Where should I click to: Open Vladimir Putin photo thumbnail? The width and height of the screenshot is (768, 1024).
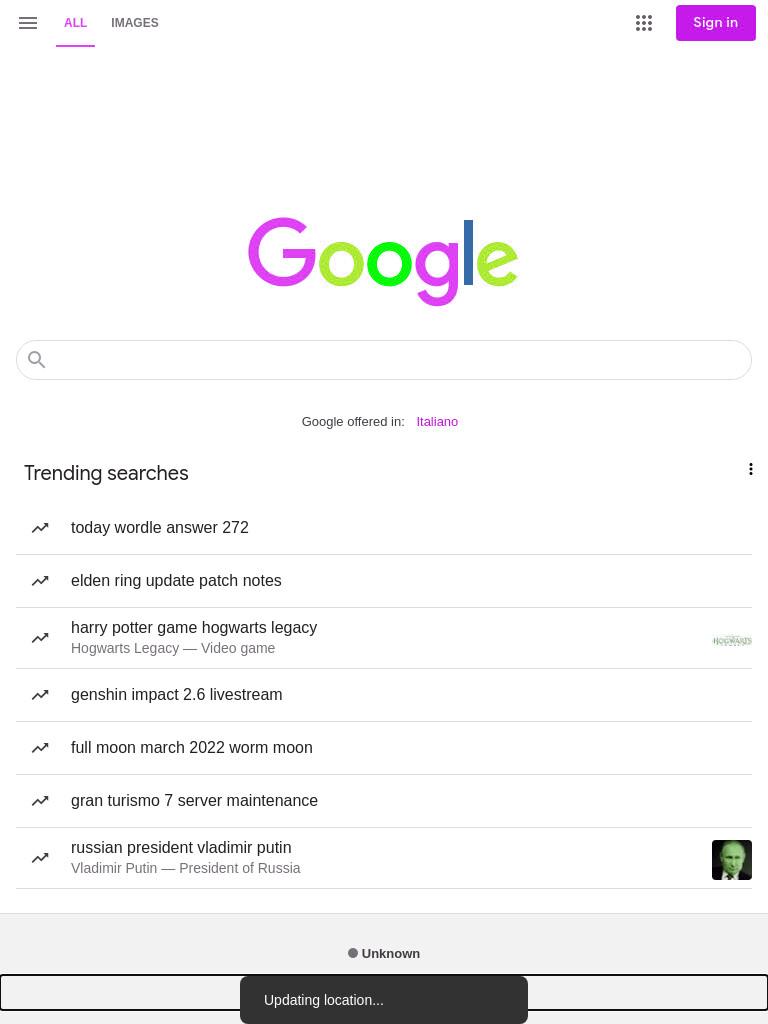(731, 859)
